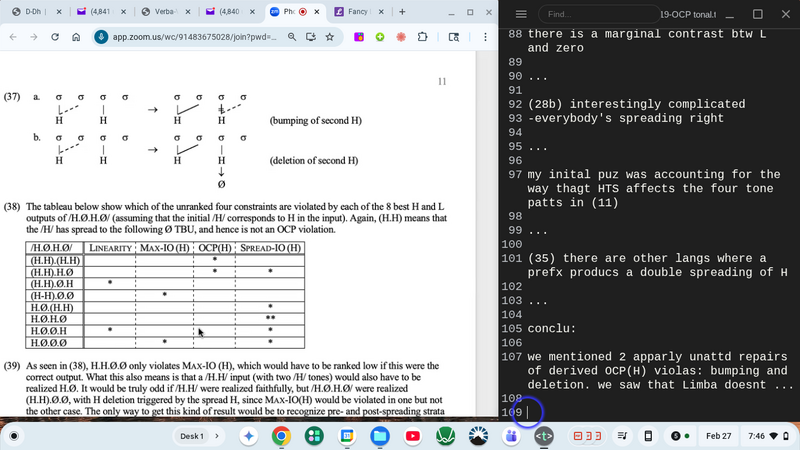Open the tab search side panel icon
800x450 pixels.
point(454,37)
